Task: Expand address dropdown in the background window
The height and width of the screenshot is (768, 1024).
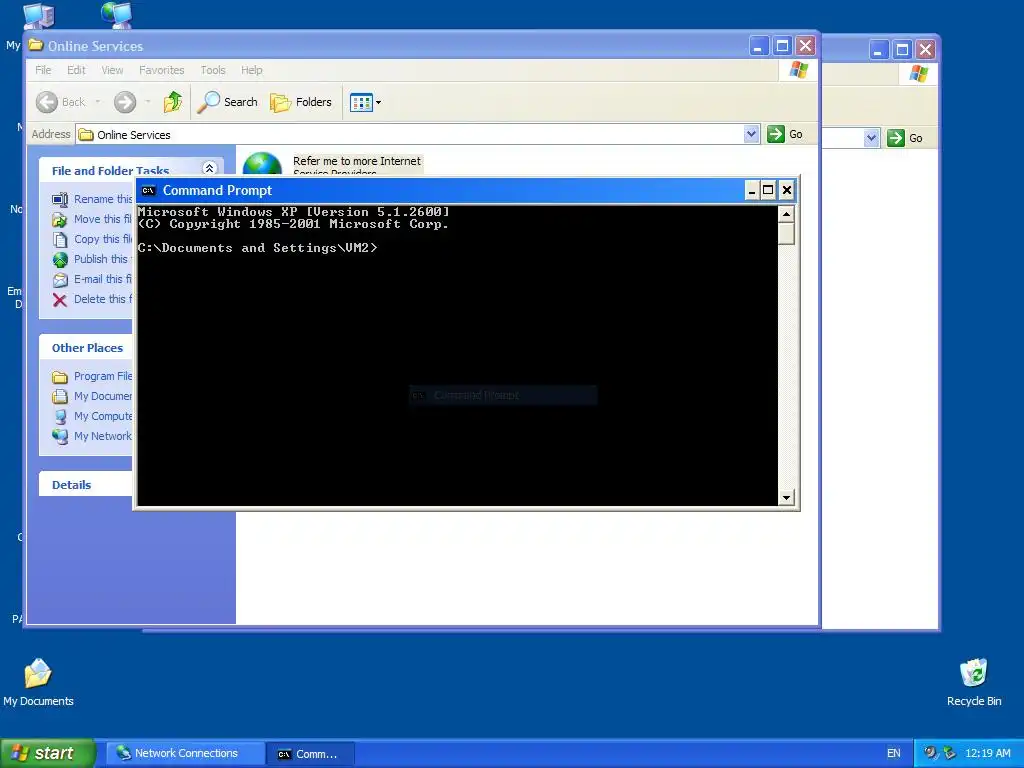Action: [871, 138]
